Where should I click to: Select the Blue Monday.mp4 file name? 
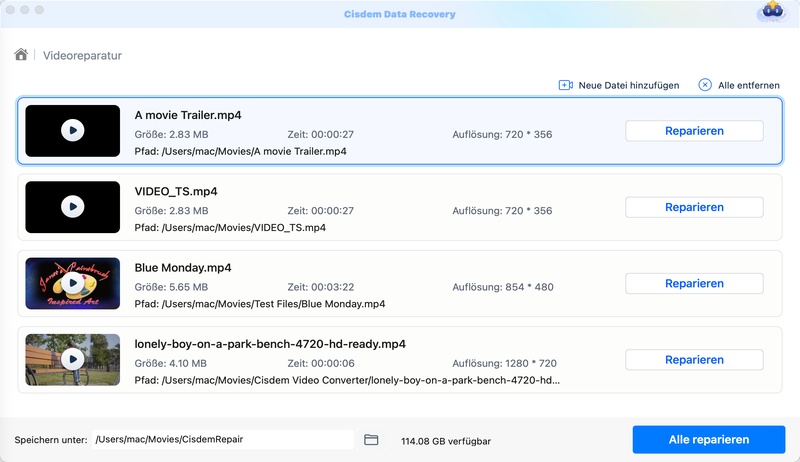click(183, 268)
